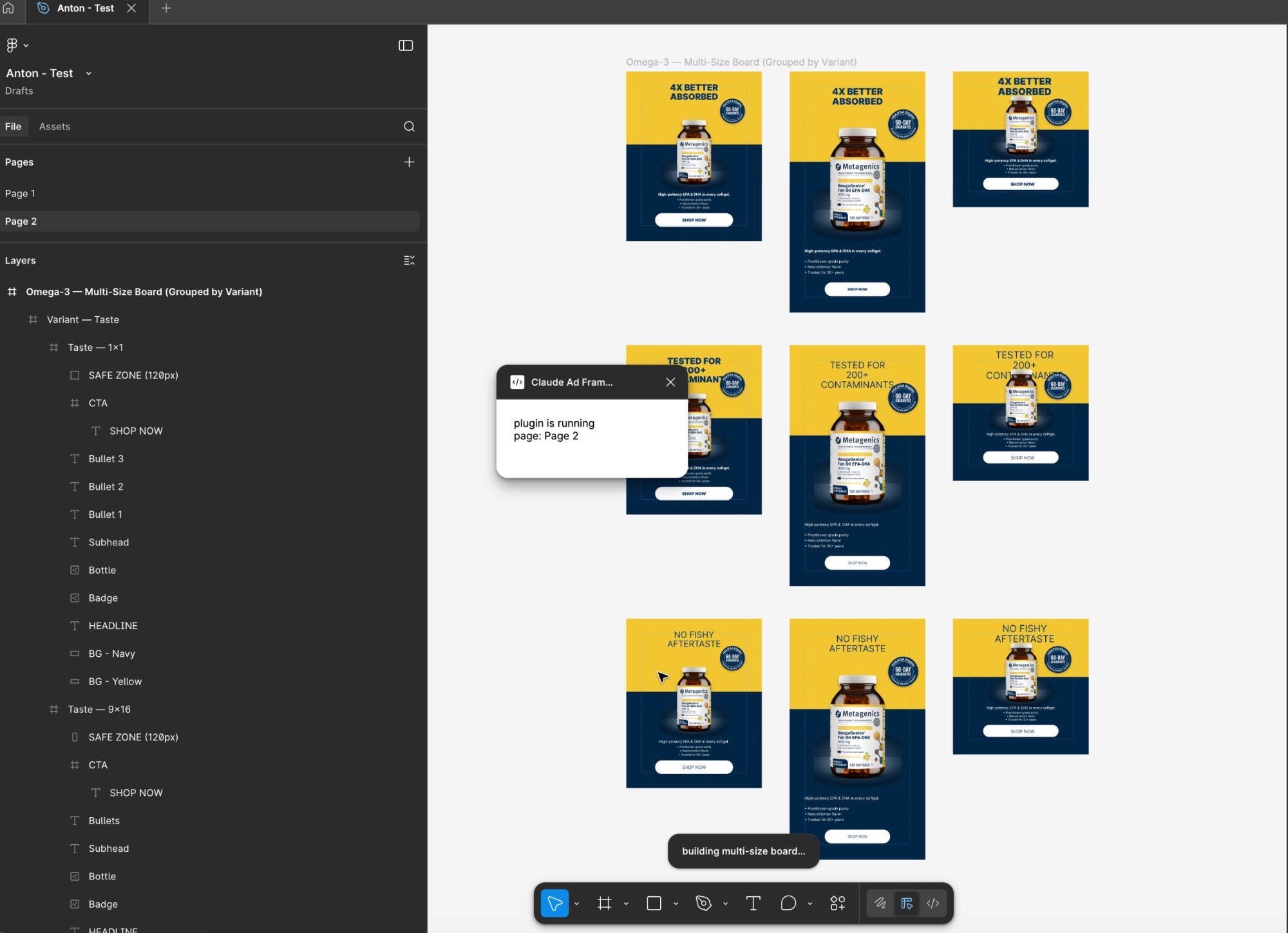Add a new page with the plus icon
The width and height of the screenshot is (1288, 933).
coord(409,162)
